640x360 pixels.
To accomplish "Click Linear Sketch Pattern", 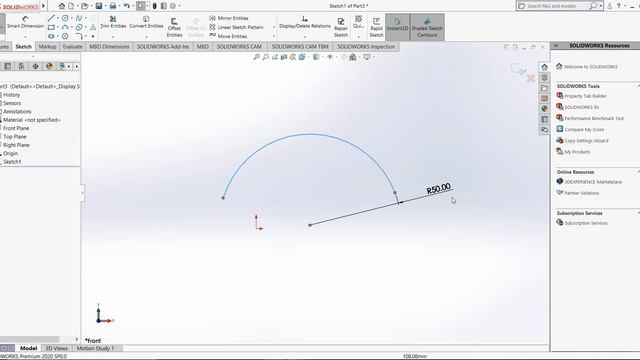I will pos(236,27).
